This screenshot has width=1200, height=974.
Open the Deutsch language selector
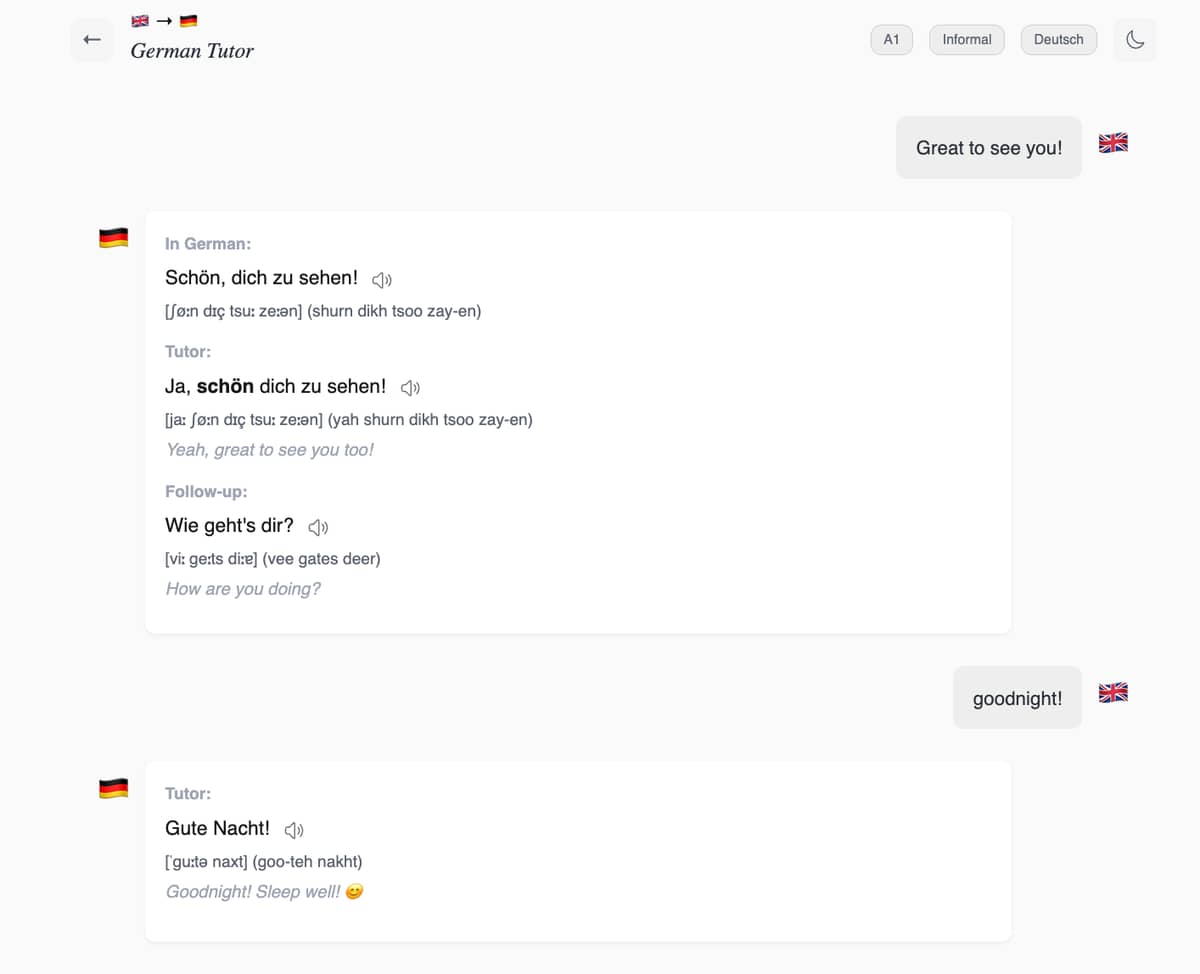coord(1058,40)
